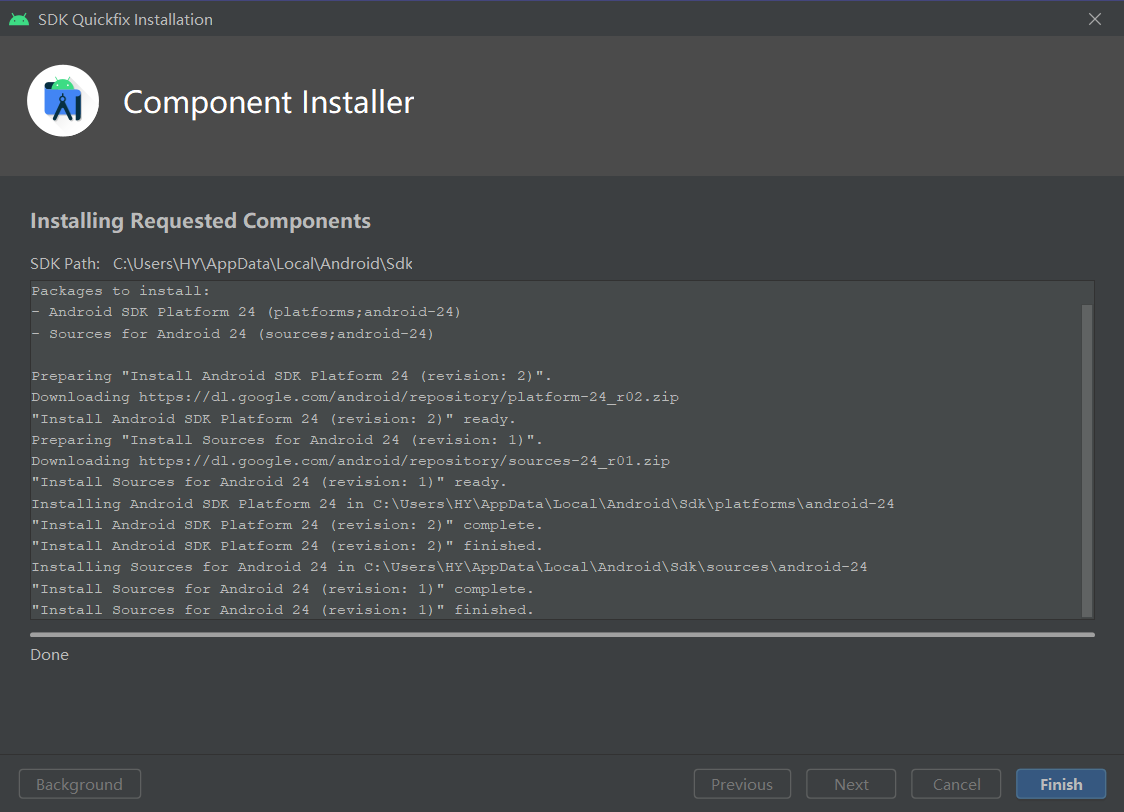Click the SDK Path value text
Image resolution: width=1124 pixels, height=812 pixels.
point(263,264)
